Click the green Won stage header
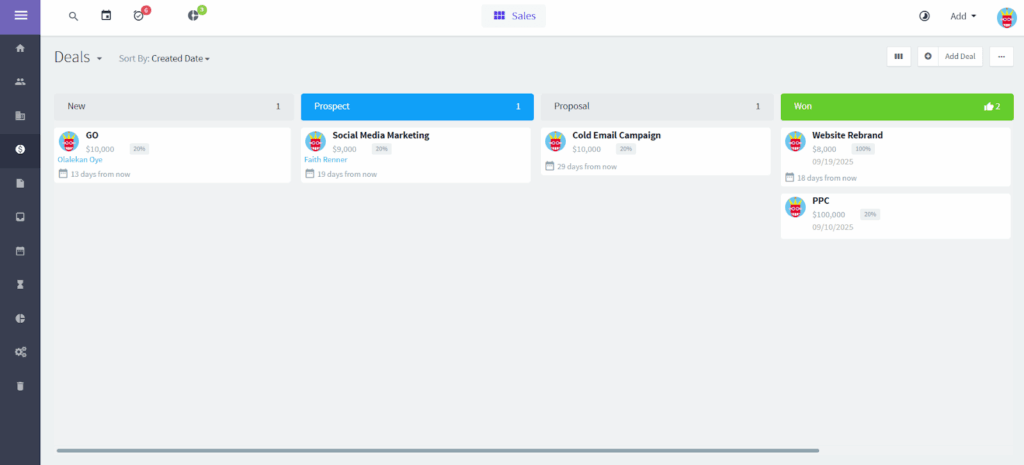This screenshot has width=1024, height=465. tap(896, 106)
